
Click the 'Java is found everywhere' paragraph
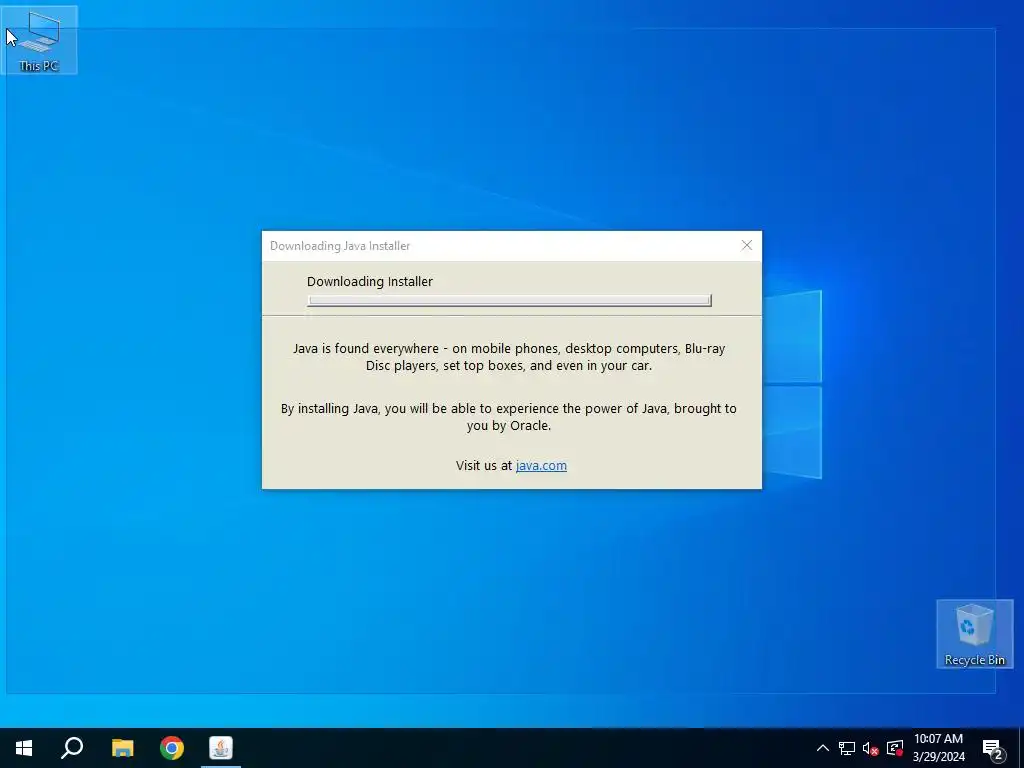point(509,357)
